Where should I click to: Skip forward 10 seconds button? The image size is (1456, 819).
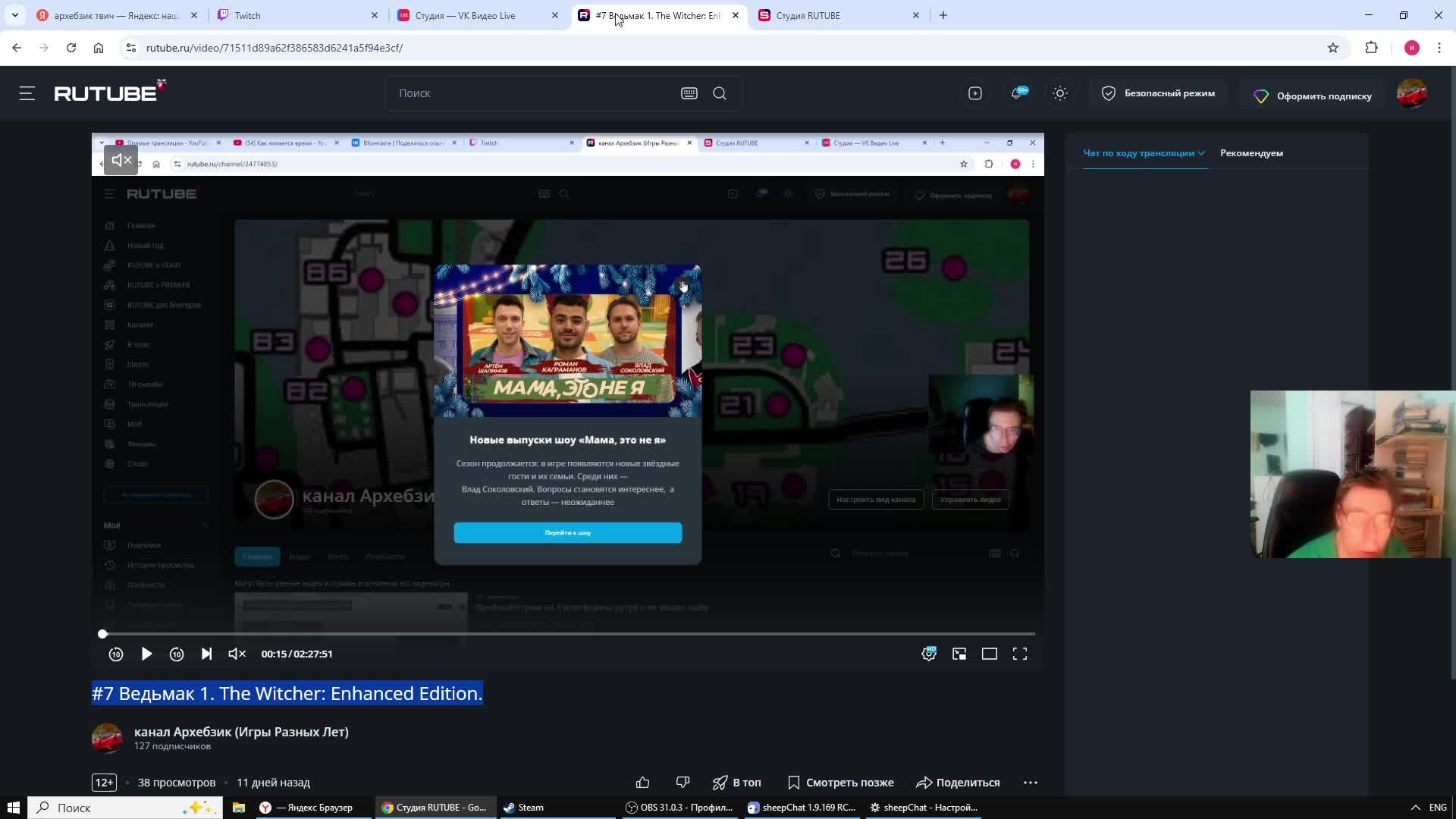[x=177, y=654]
